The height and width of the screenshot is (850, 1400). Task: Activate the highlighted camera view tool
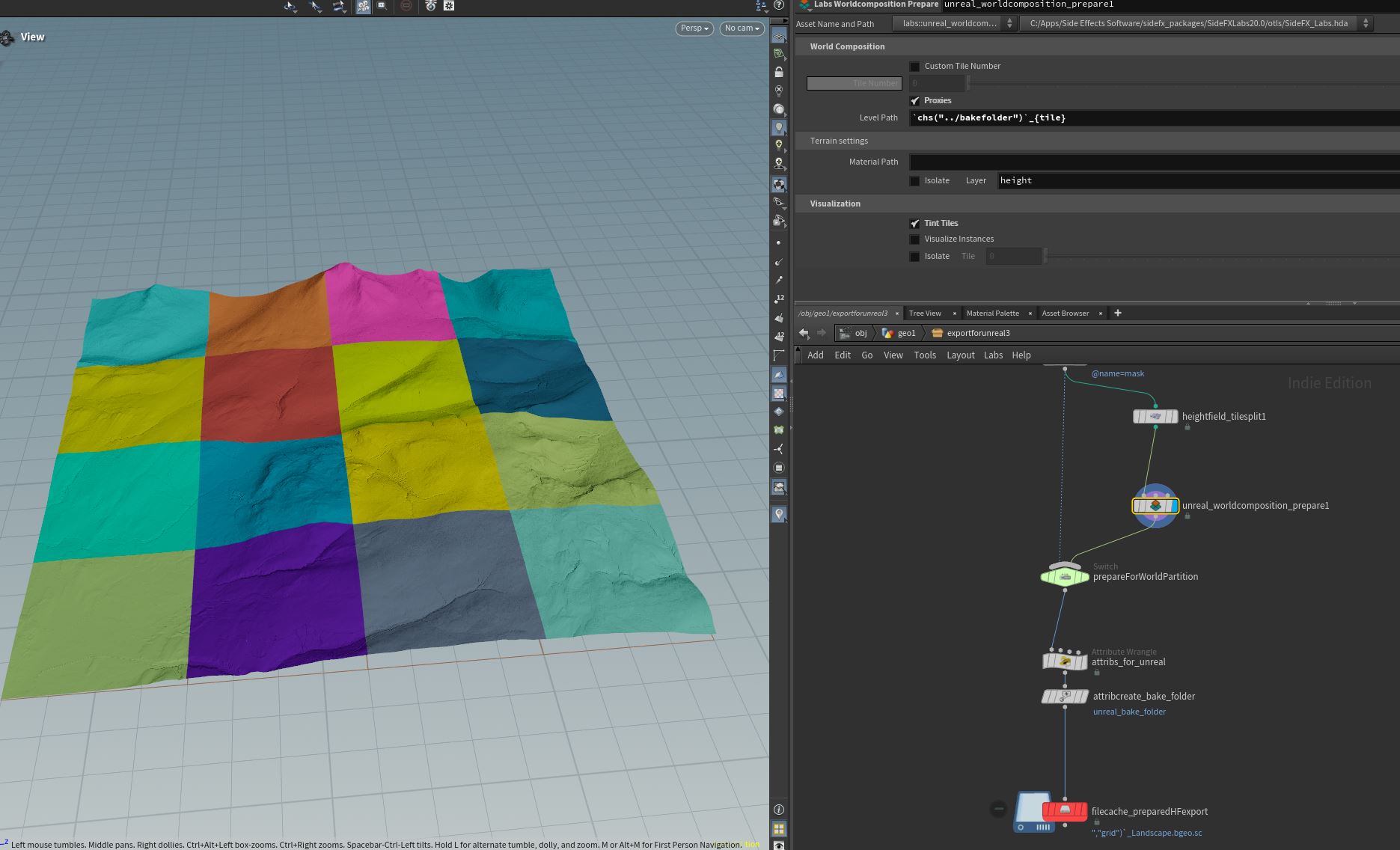click(363, 6)
